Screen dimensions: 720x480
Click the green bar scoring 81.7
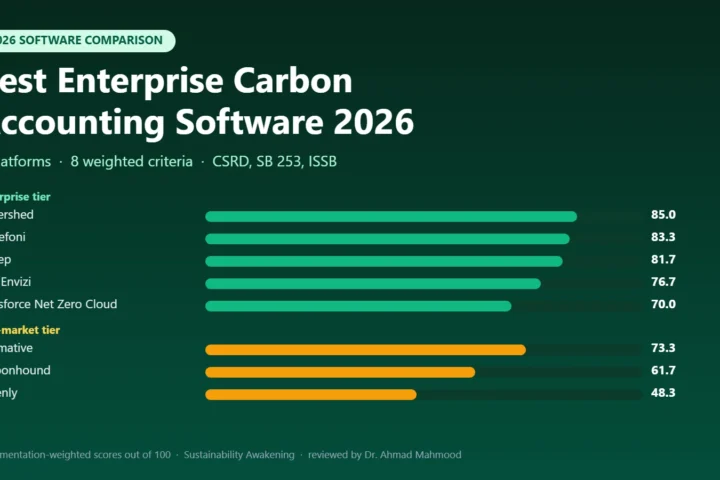point(384,261)
